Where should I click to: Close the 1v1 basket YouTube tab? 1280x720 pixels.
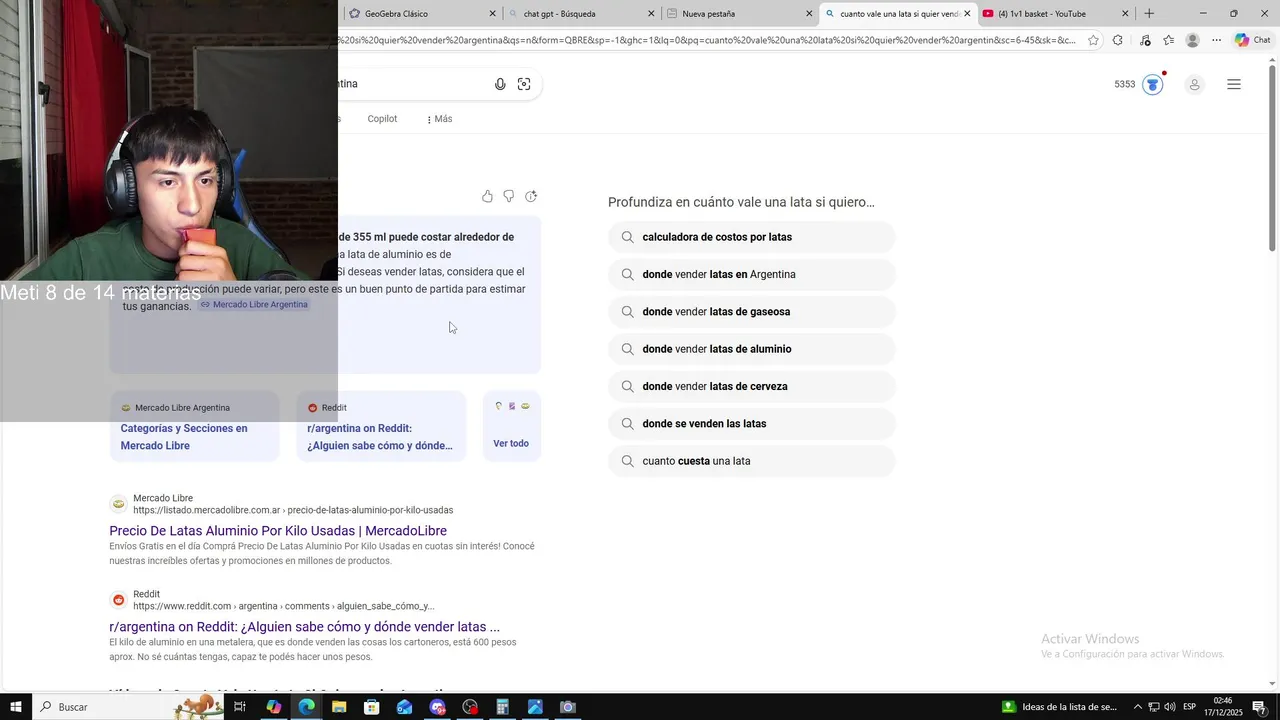1125,13
